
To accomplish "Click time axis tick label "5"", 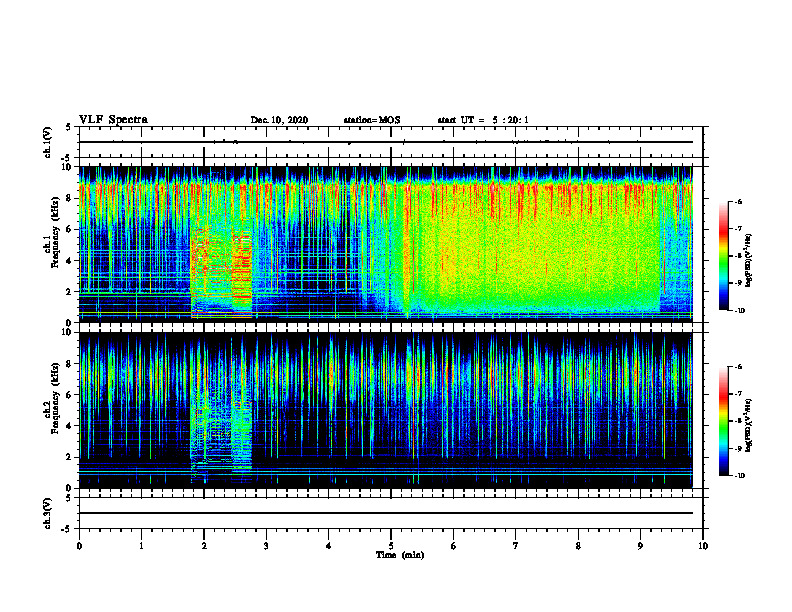I will (x=391, y=546).
